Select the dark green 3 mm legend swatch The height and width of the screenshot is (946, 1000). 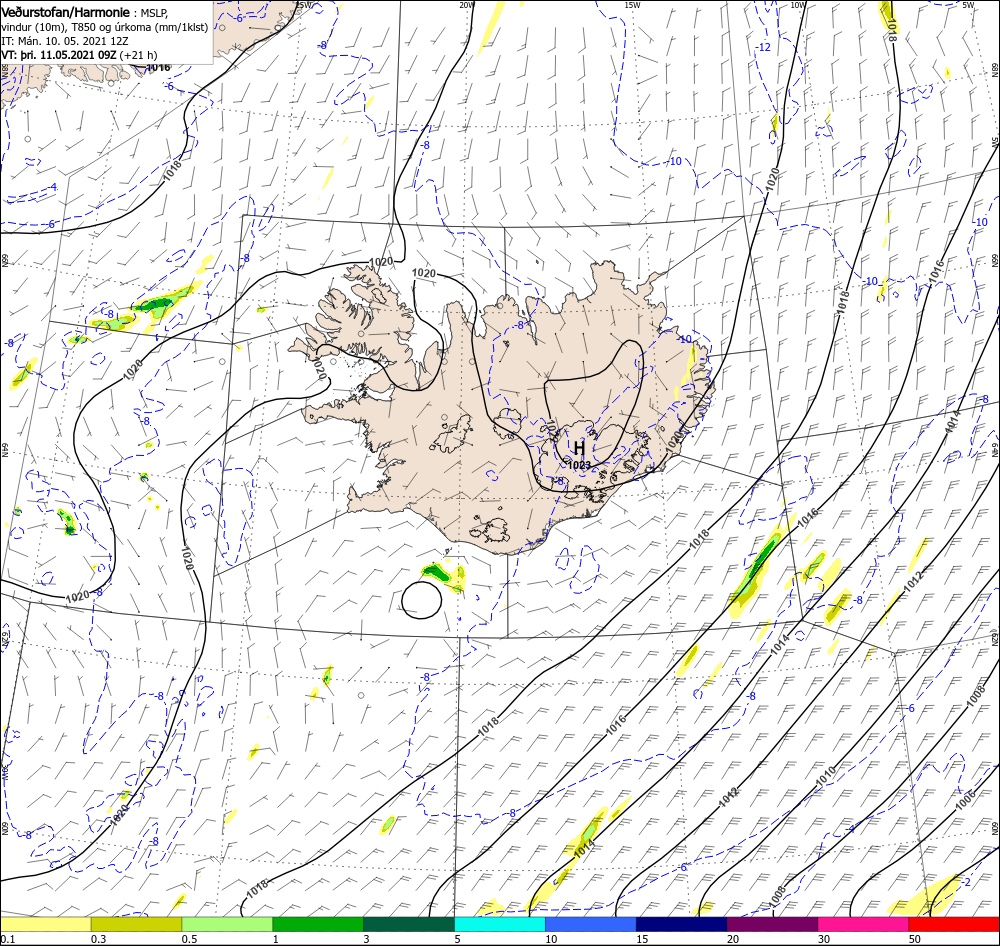pos(409,924)
